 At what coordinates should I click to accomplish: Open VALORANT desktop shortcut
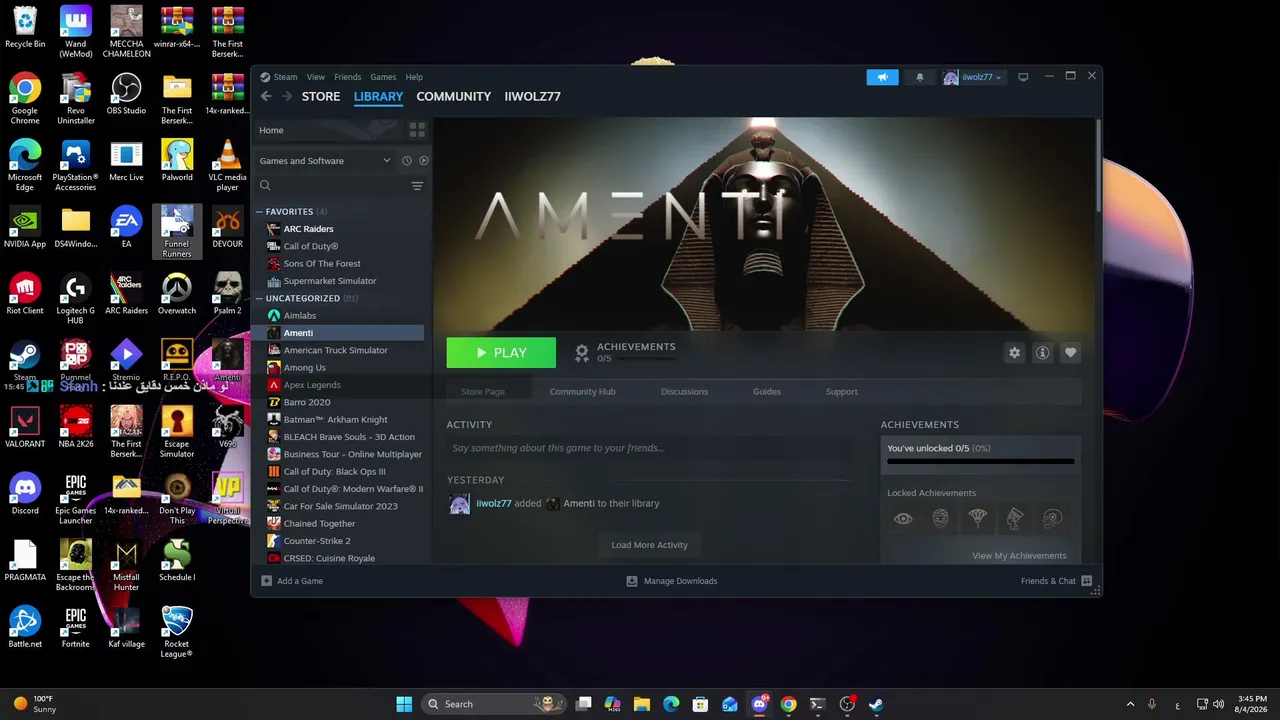point(25,428)
